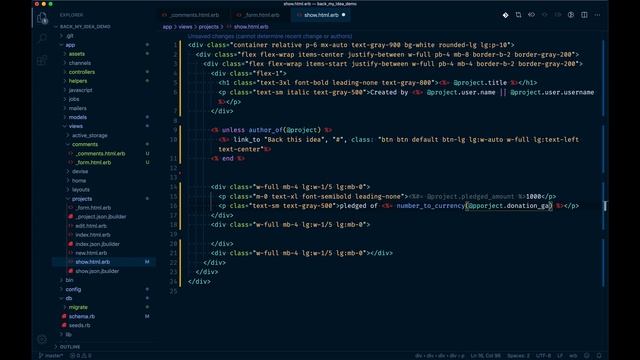
Task: Collapse the BACK_MY_IDEA_DEMO root folder
Action: click(85, 27)
